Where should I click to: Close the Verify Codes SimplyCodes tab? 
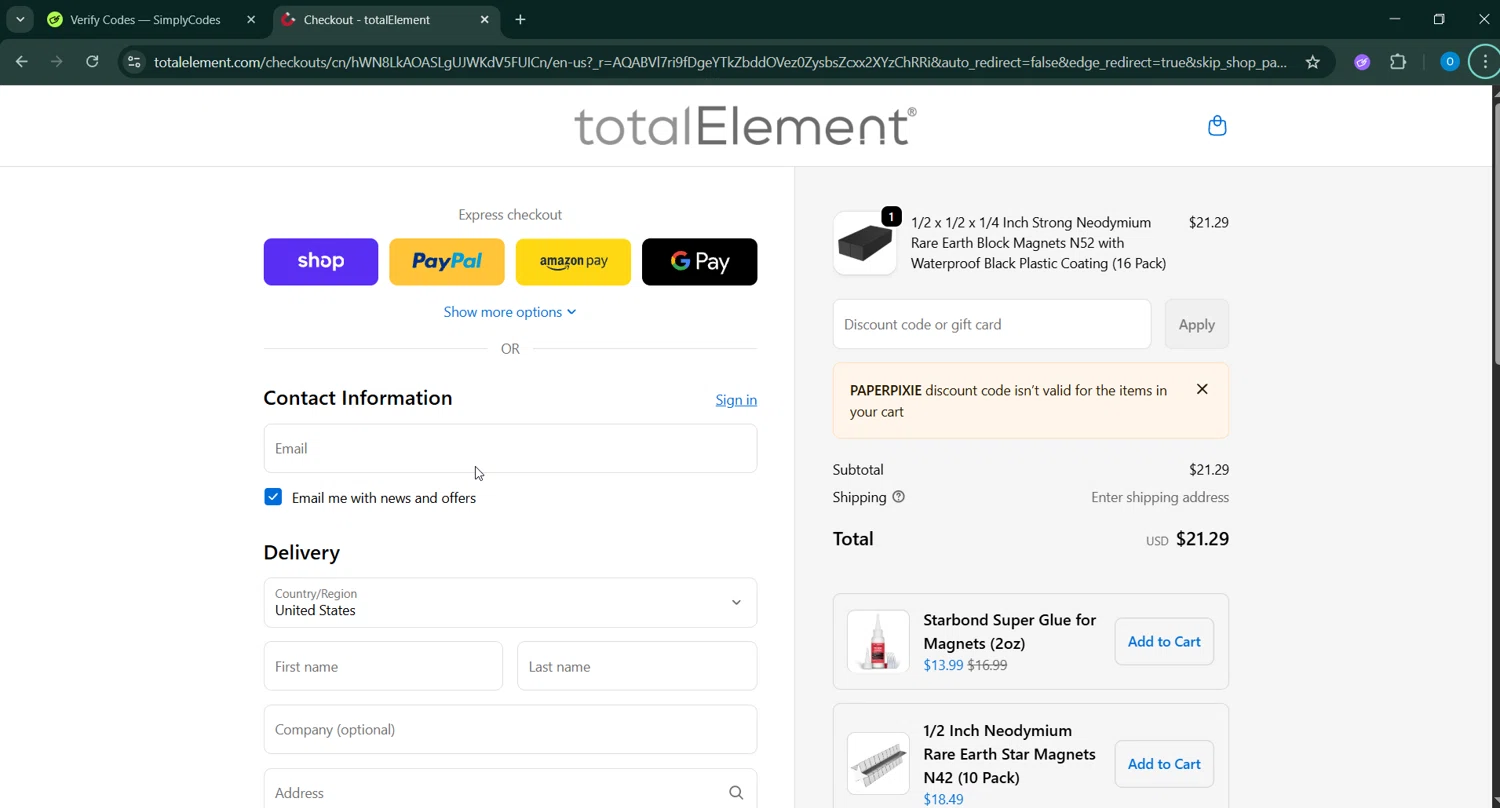[x=251, y=19]
